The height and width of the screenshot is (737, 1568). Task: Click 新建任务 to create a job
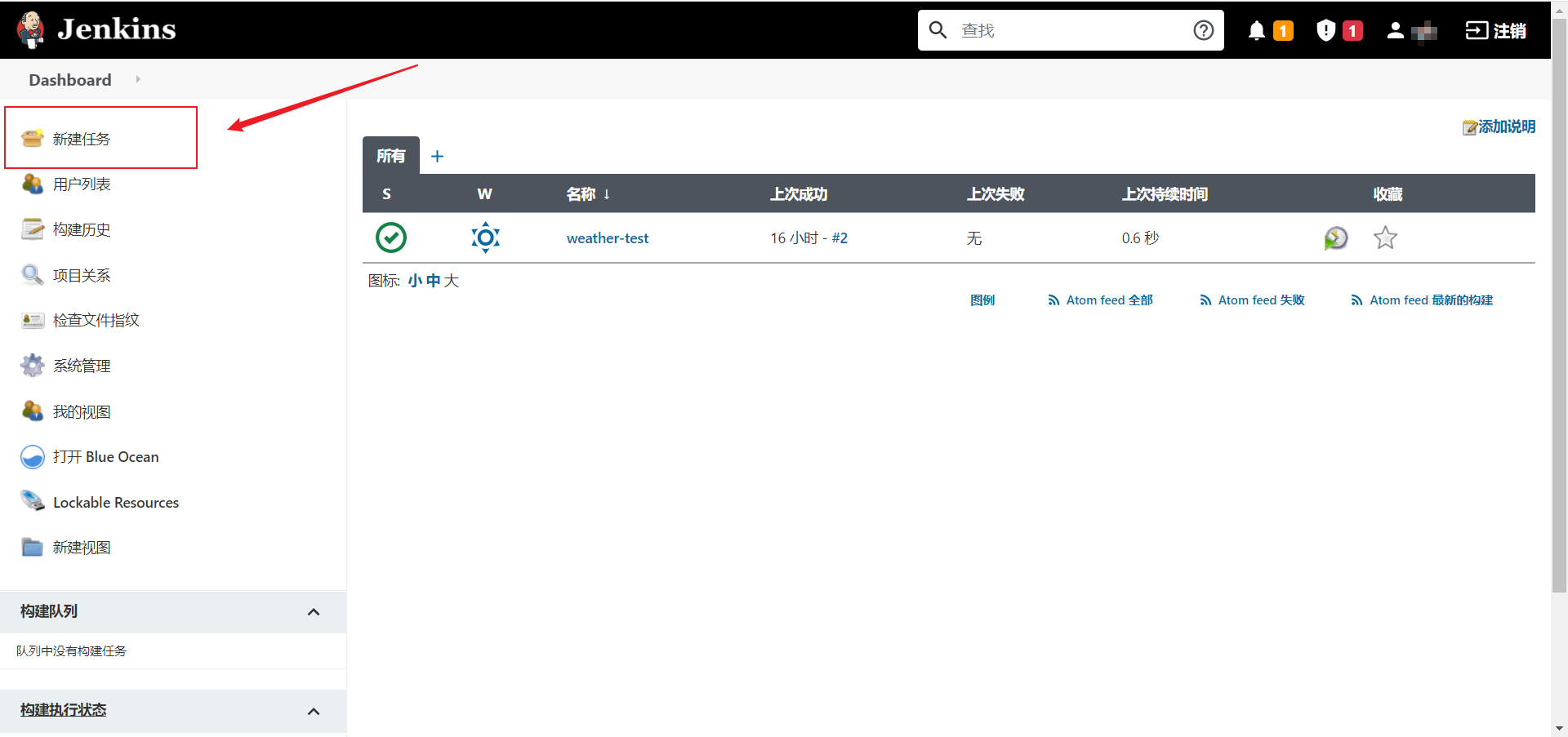(81, 139)
